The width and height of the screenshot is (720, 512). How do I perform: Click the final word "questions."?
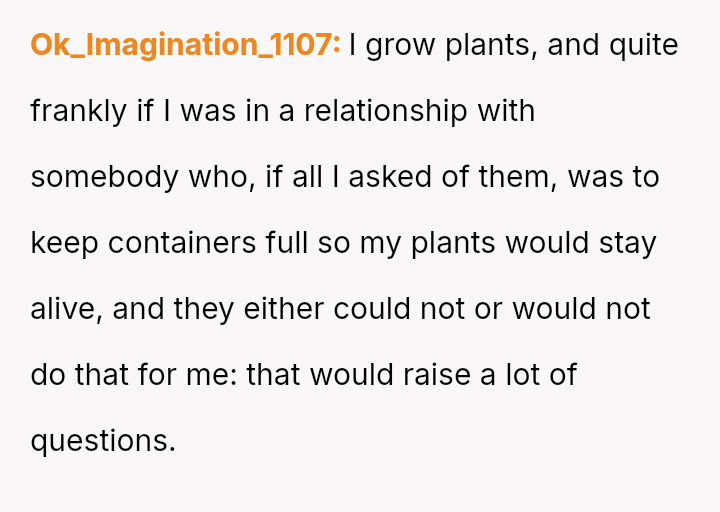click(x=103, y=441)
